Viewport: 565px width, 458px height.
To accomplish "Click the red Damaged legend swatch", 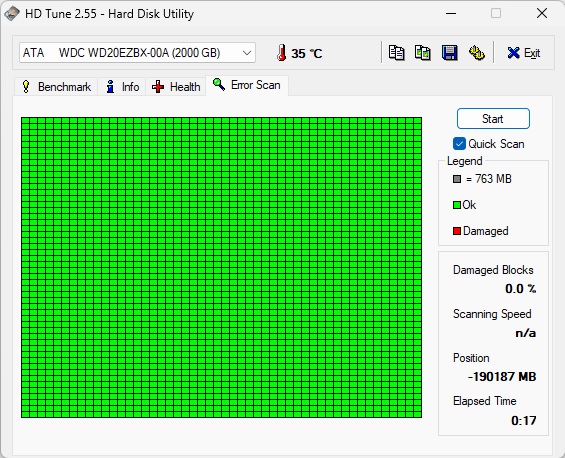I will pos(457,231).
